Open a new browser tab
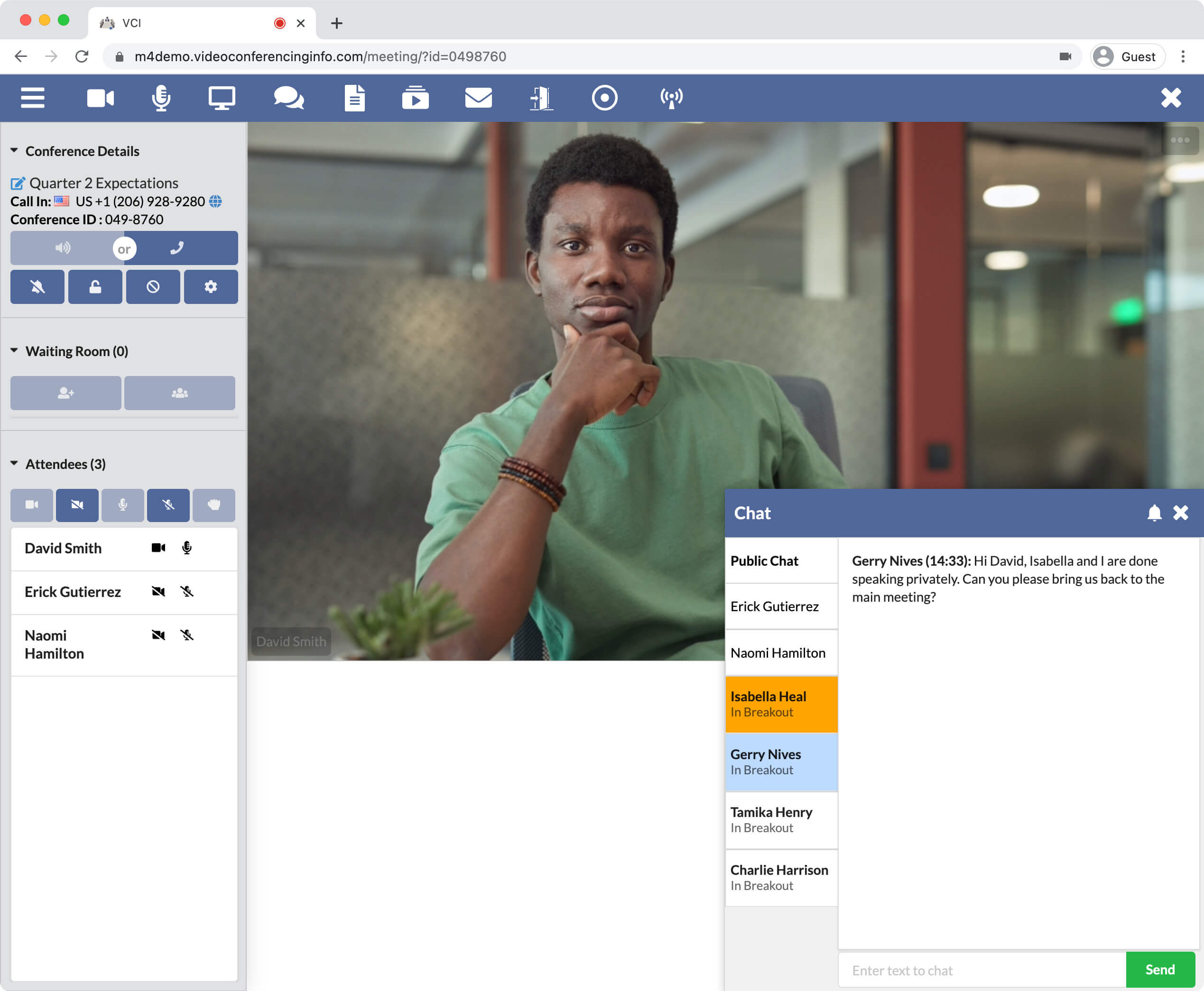This screenshot has width=1204, height=991. [x=336, y=23]
